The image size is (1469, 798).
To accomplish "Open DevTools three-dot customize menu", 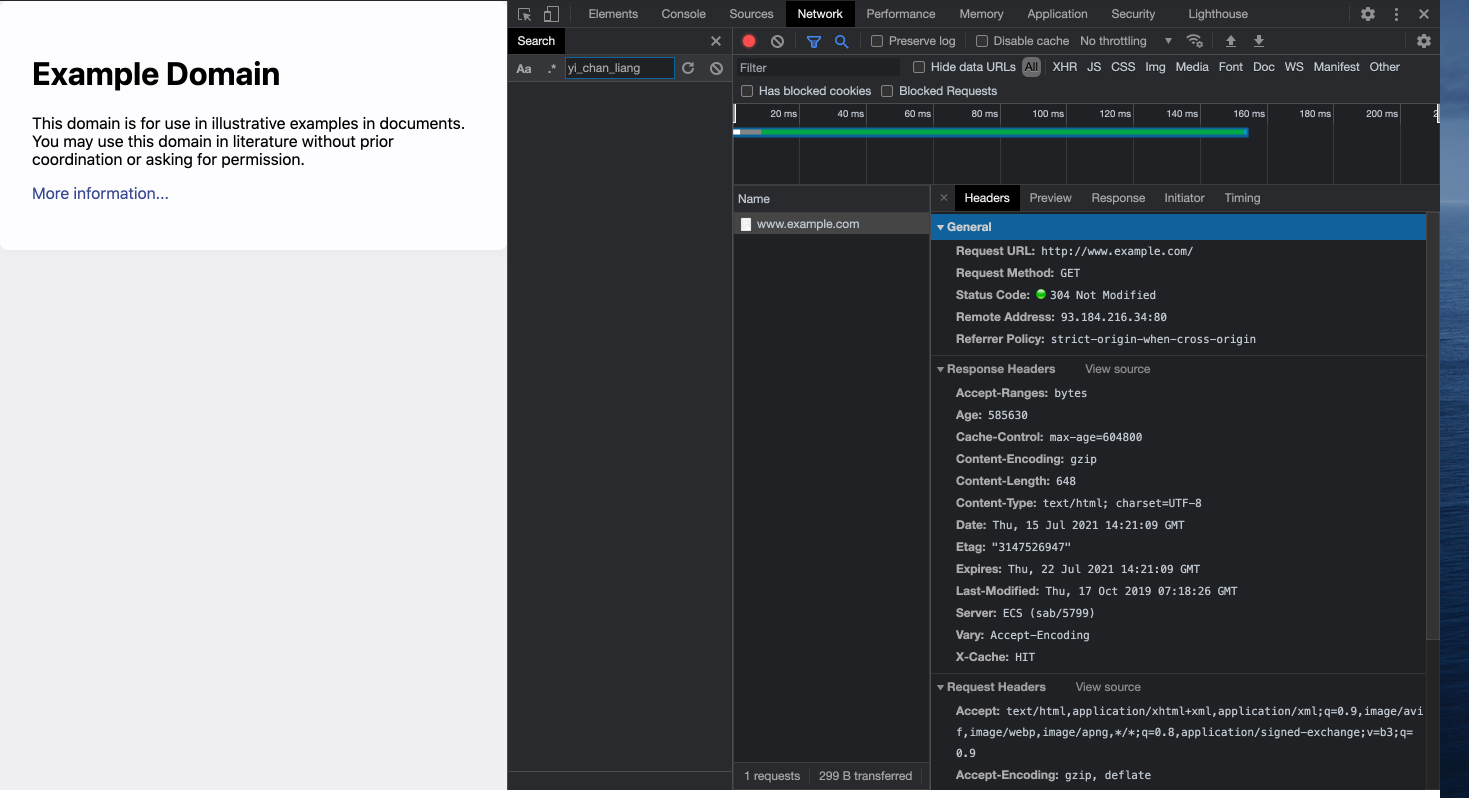I will pos(1396,14).
